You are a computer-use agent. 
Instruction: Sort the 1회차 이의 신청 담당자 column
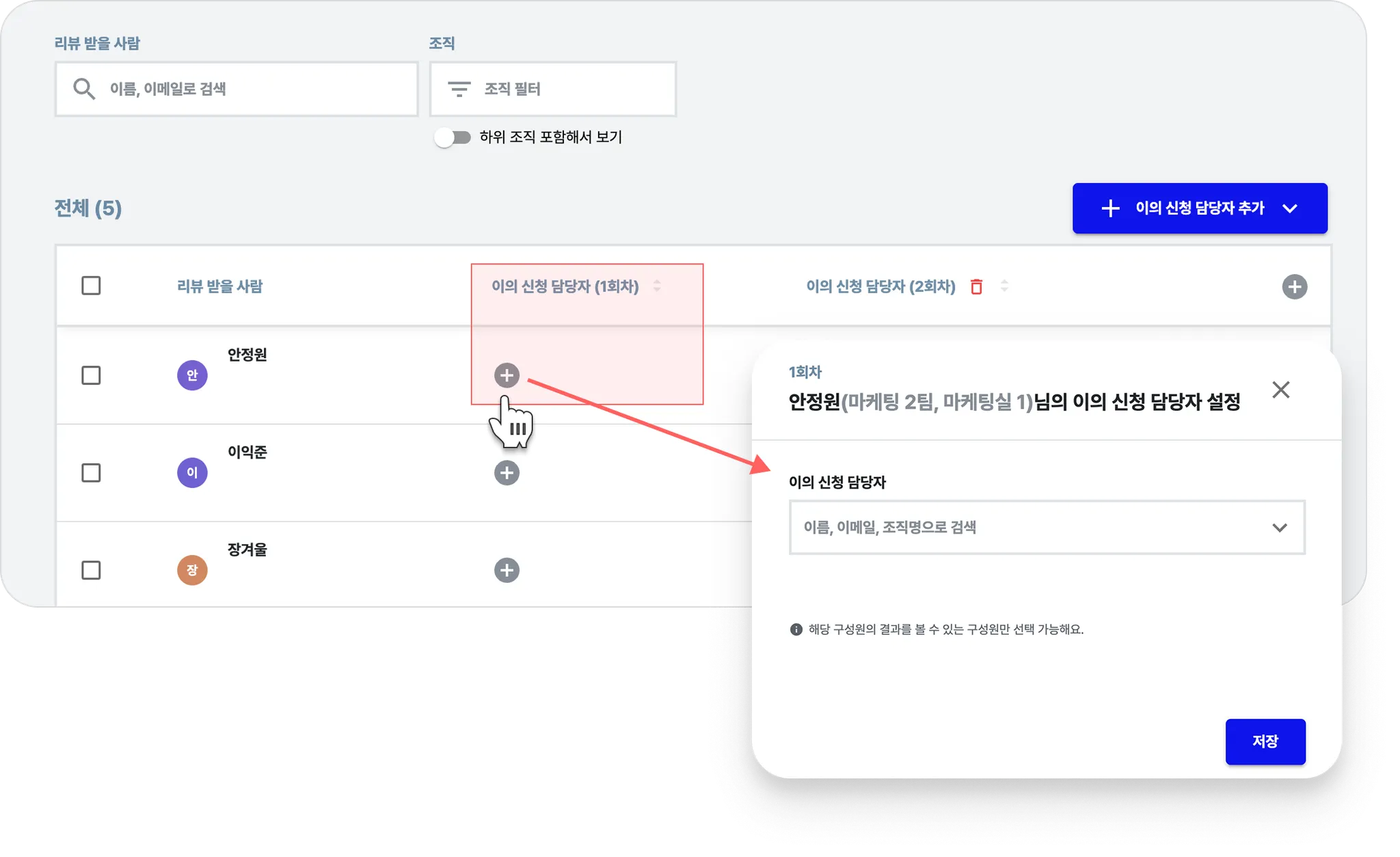tap(657, 286)
